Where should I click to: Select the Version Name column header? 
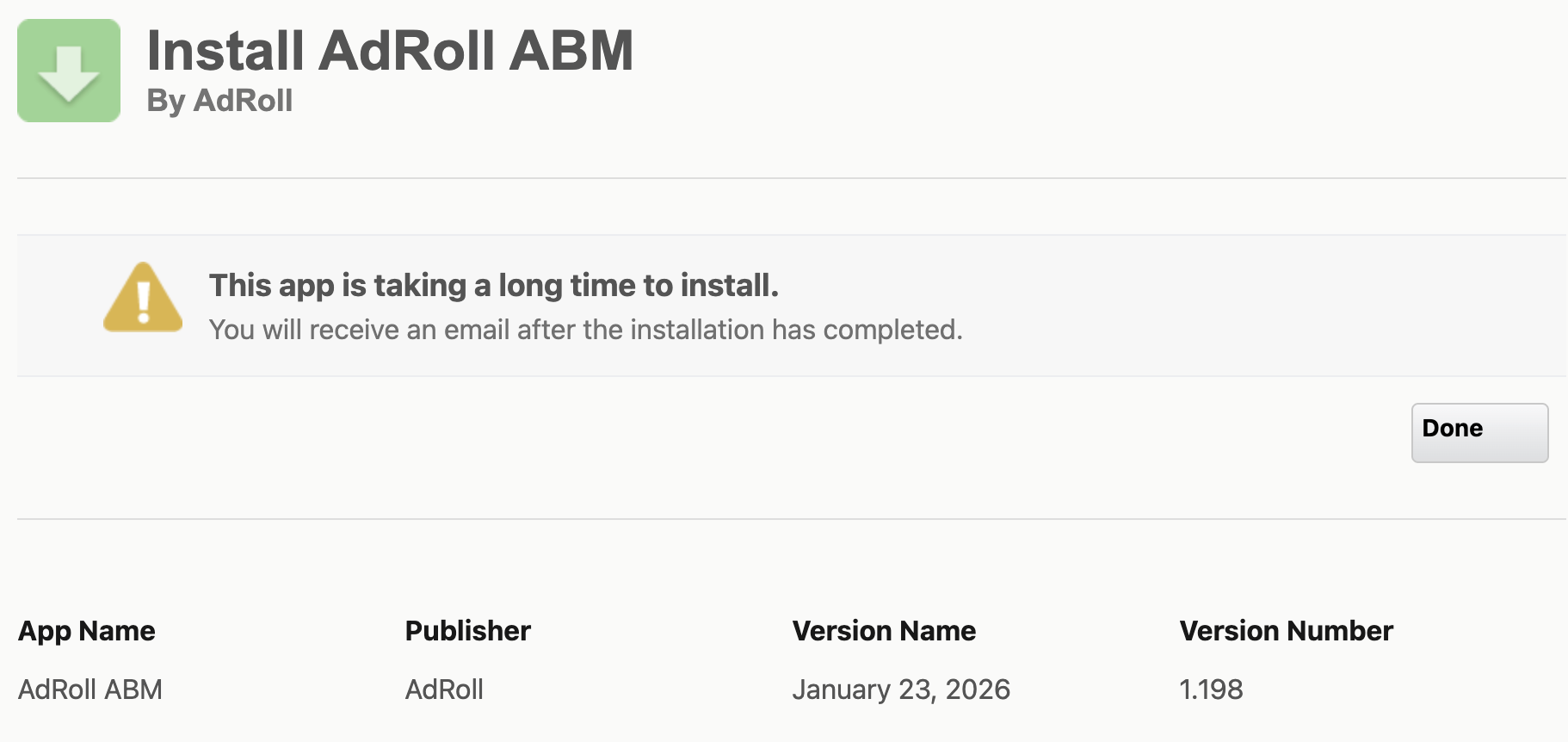[x=884, y=631]
